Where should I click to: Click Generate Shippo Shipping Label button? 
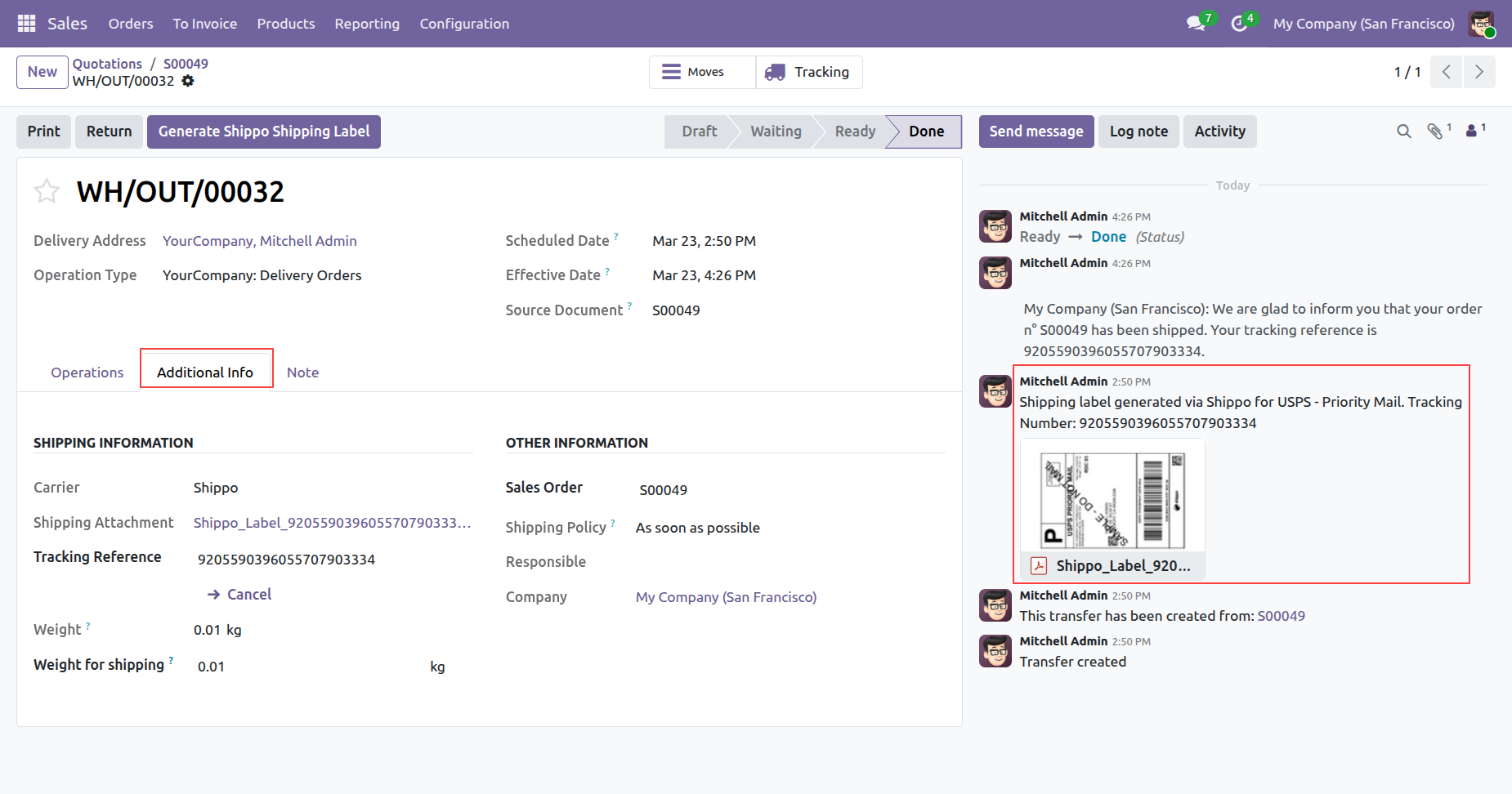(264, 132)
